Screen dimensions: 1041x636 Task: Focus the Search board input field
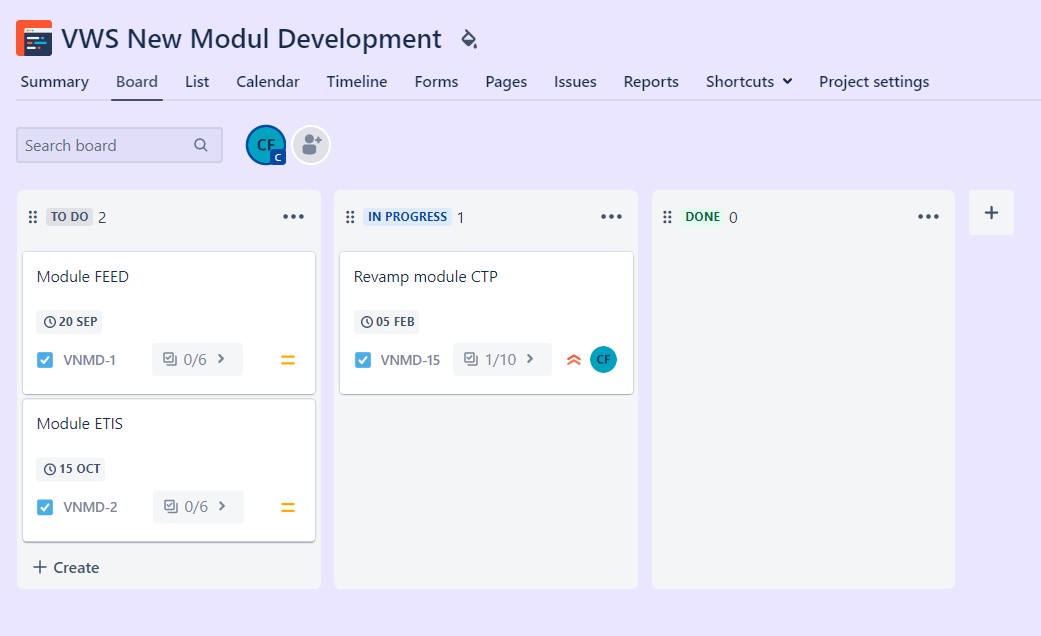pyautogui.click(x=120, y=145)
